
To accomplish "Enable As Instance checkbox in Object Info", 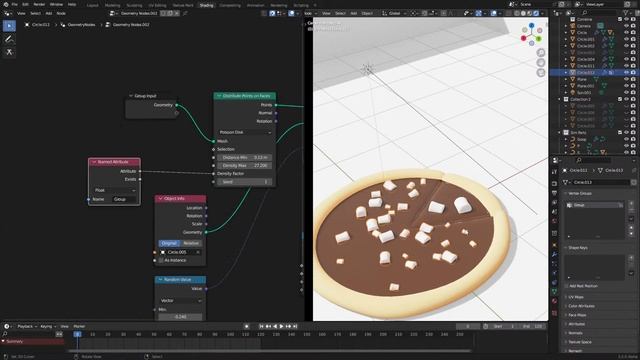I will click(161, 260).
